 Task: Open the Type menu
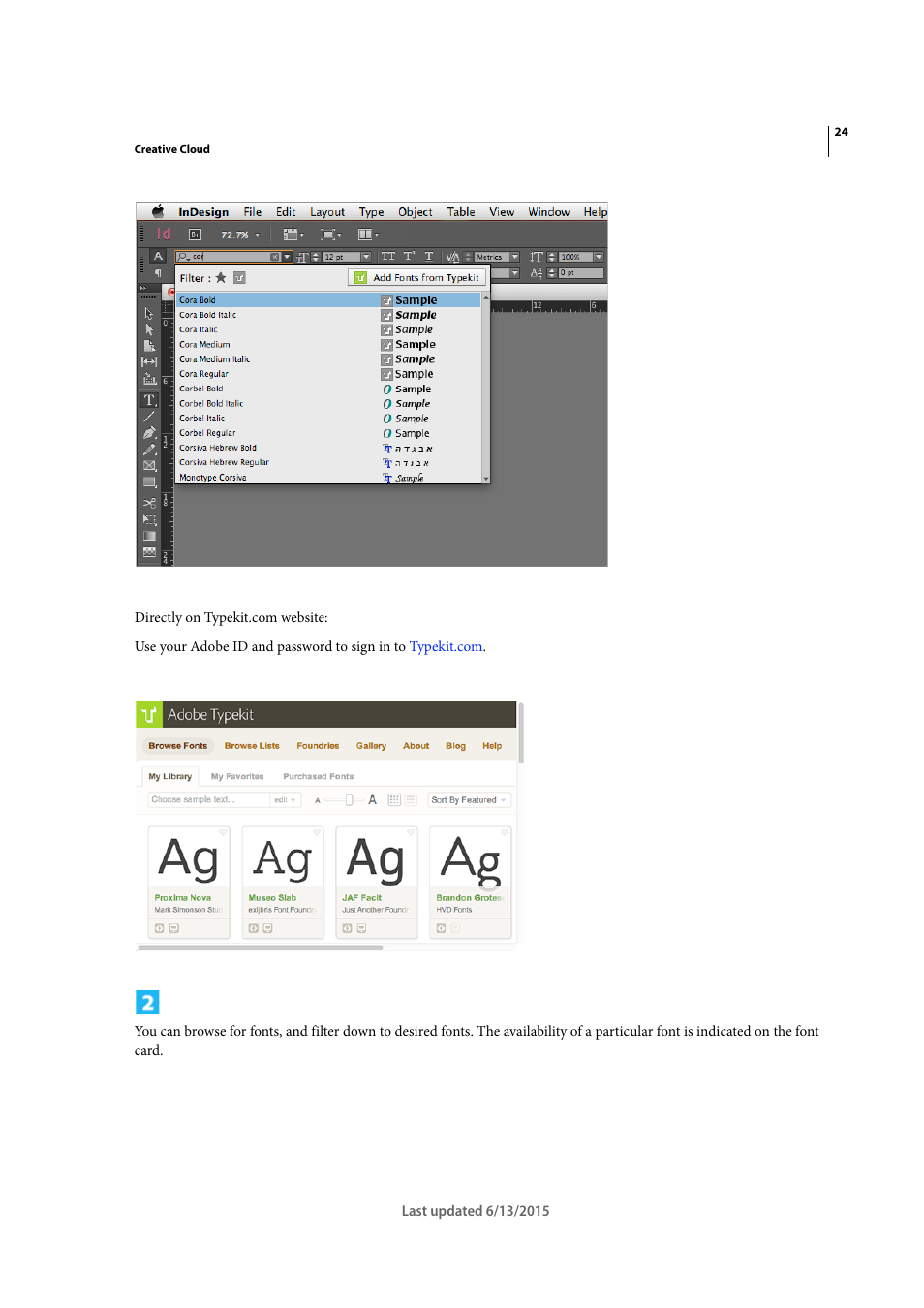pos(372,212)
